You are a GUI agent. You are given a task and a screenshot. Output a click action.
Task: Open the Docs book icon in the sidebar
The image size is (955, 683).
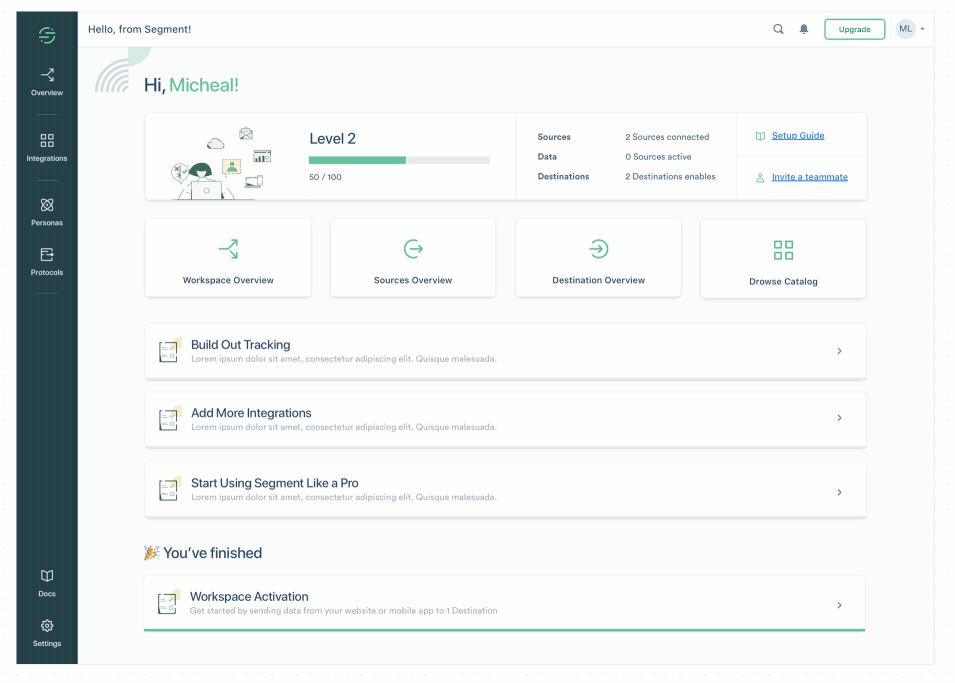pyautogui.click(x=47, y=576)
